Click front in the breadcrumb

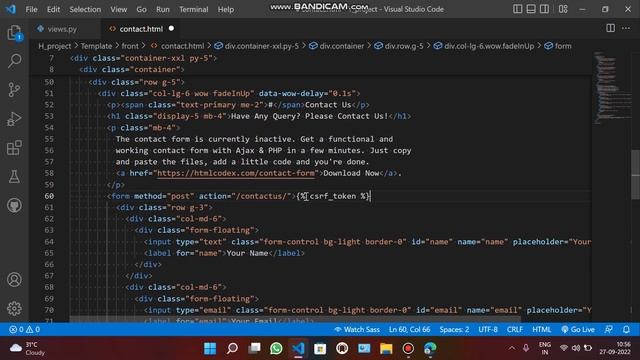[130, 46]
